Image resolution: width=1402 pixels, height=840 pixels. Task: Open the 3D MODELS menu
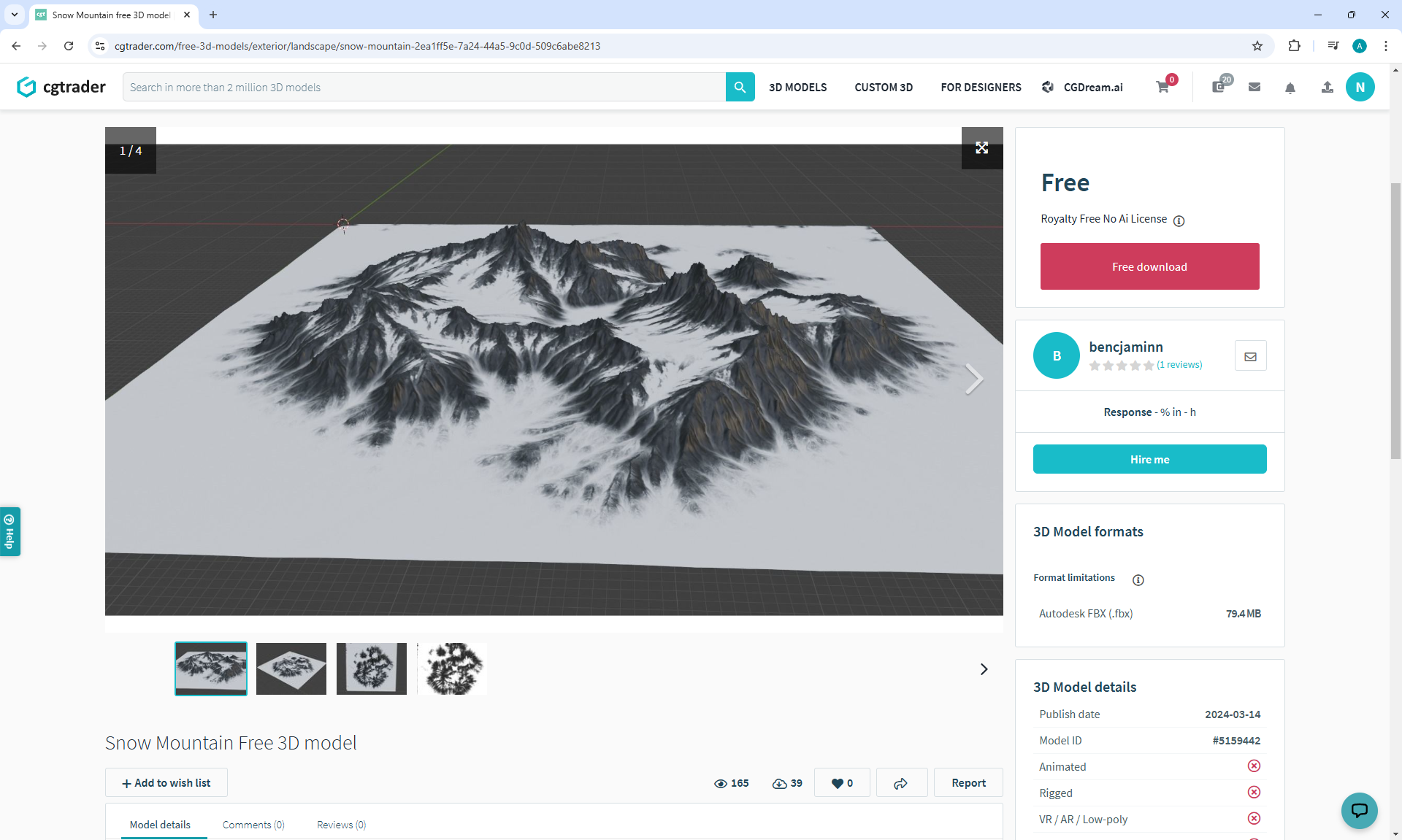797,88
